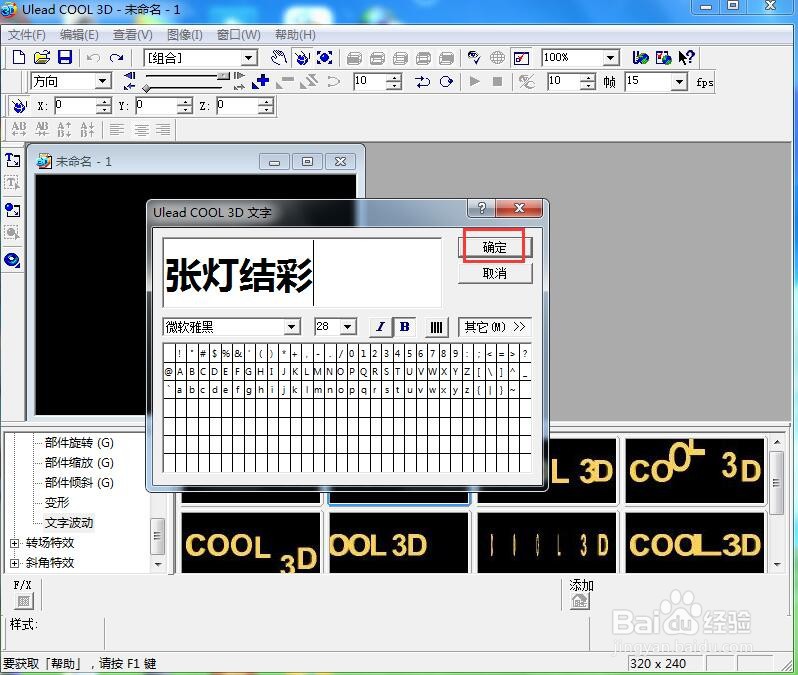Image resolution: width=798 pixels, height=675 pixels.
Task: Confirm text with 确定 button
Action: click(495, 247)
